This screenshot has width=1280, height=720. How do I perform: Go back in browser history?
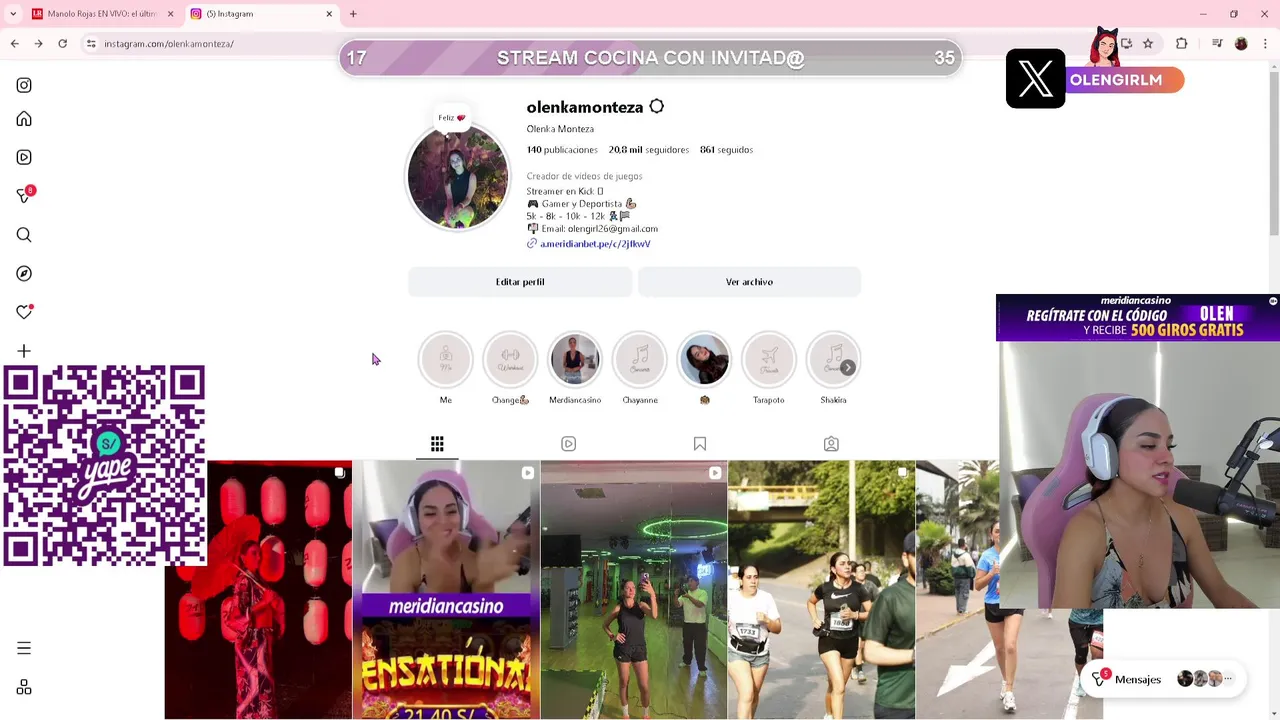(14, 44)
